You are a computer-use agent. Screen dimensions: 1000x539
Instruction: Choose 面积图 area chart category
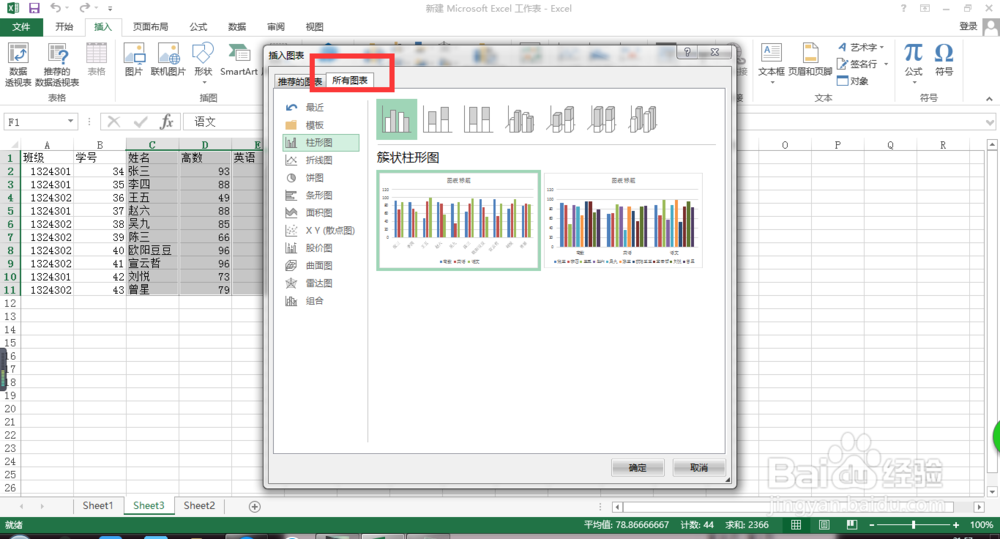tap(321, 212)
